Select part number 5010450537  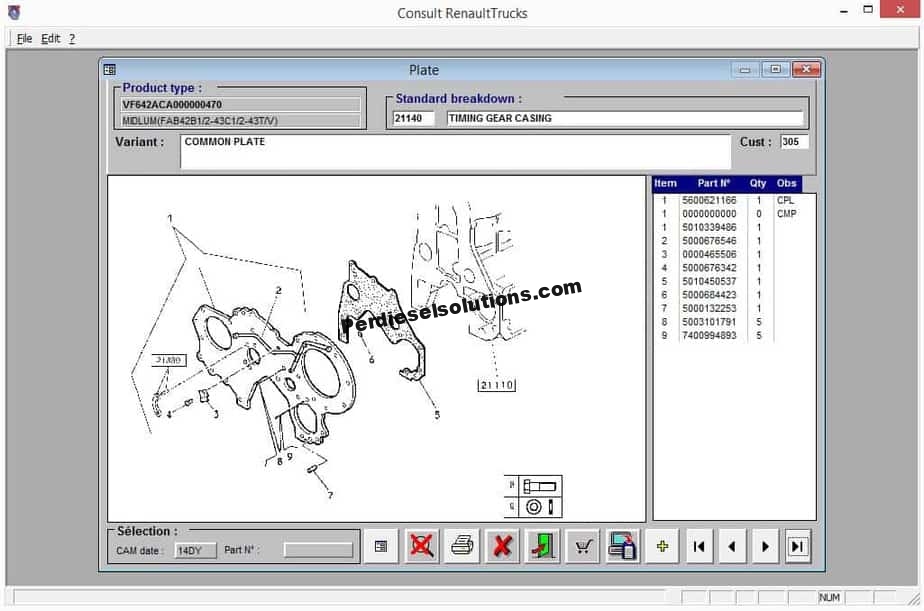(x=709, y=282)
